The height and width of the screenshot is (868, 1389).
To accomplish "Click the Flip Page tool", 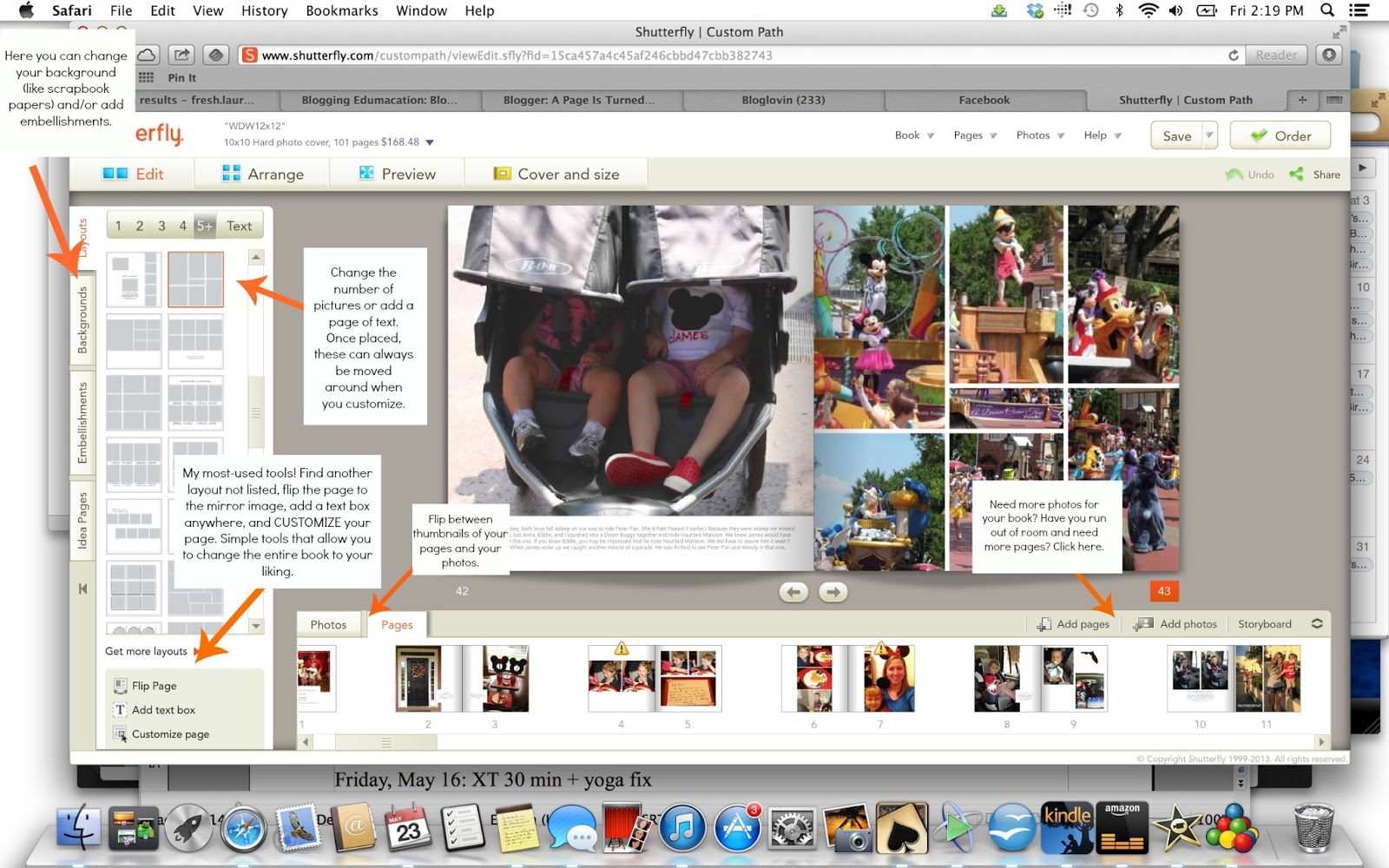I will coord(145,686).
